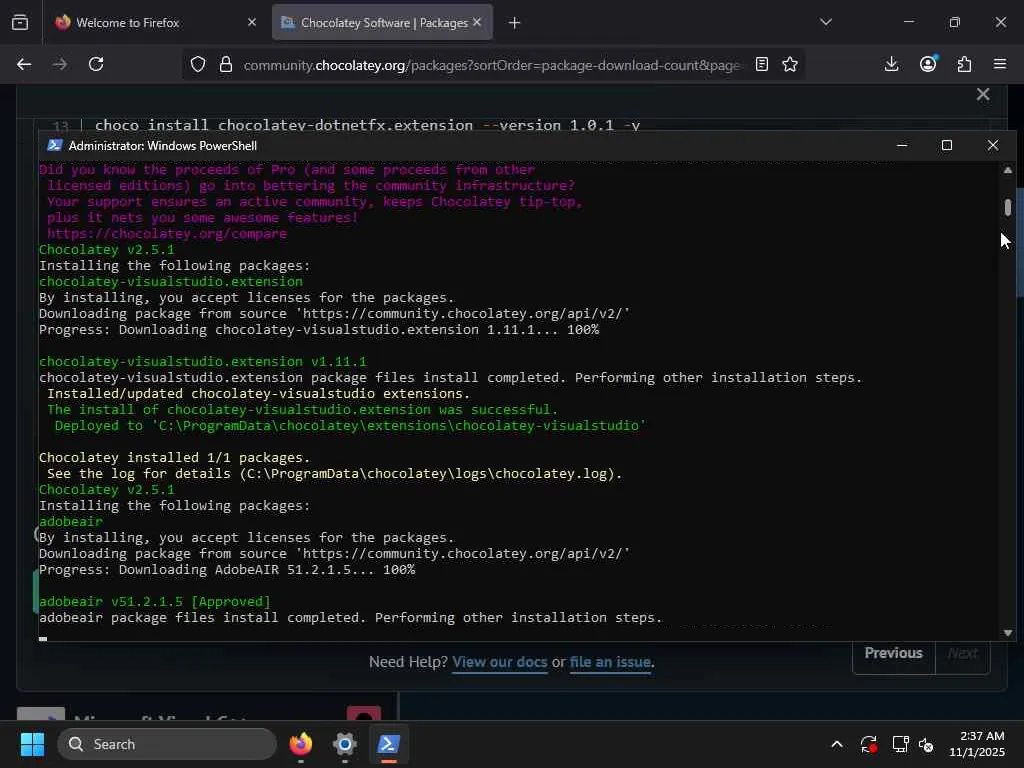The width and height of the screenshot is (1024, 768).
Task: Click the greyed-out Next button
Action: coord(963,653)
